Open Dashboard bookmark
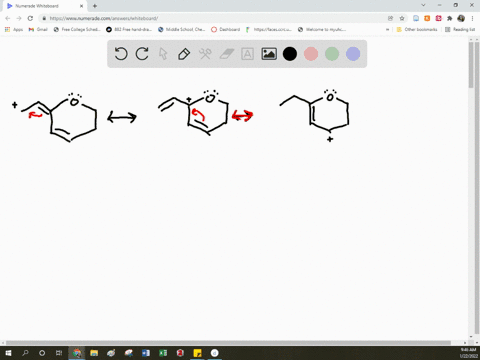 click(226, 29)
